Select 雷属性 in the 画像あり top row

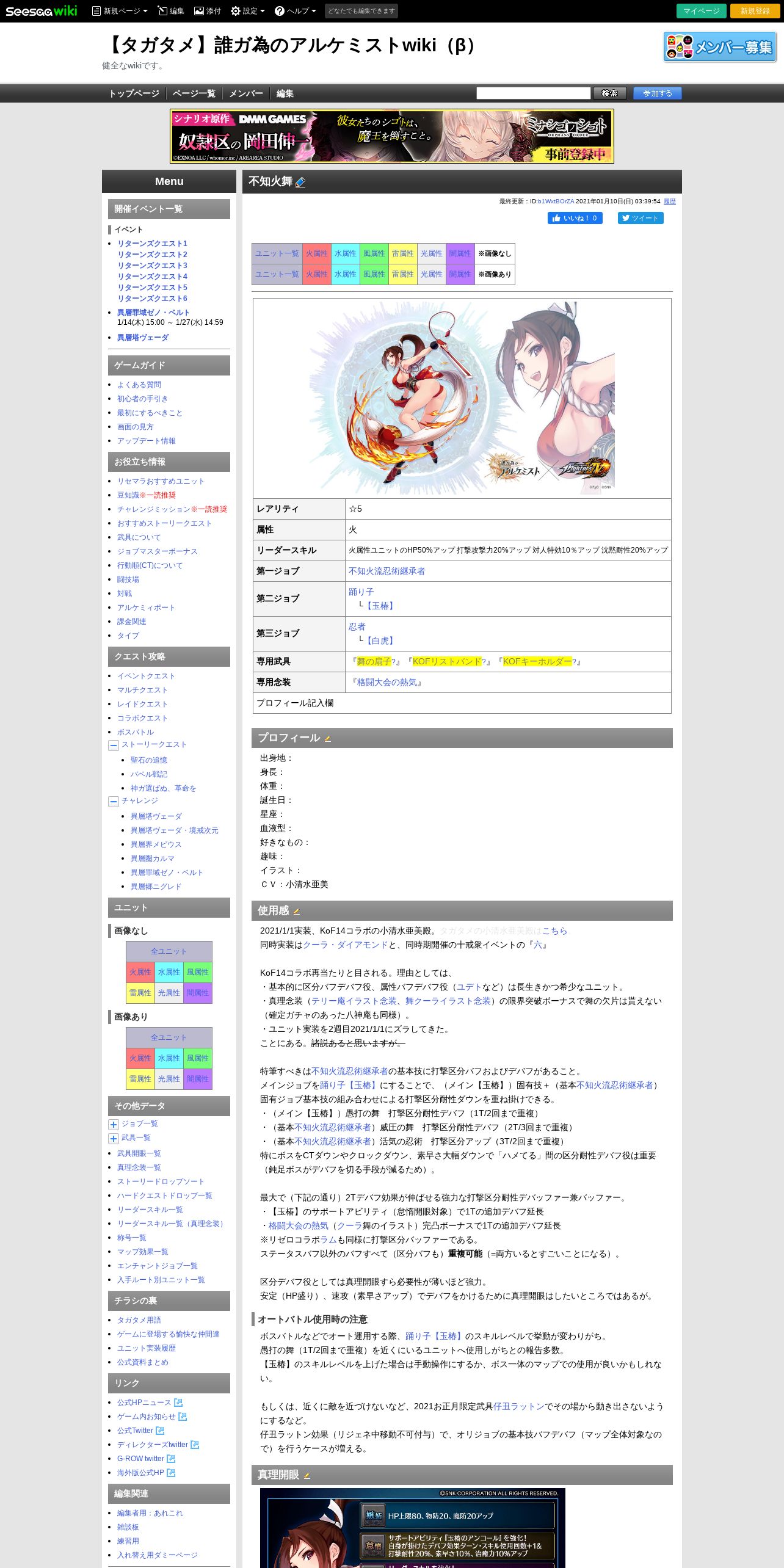tap(403, 274)
